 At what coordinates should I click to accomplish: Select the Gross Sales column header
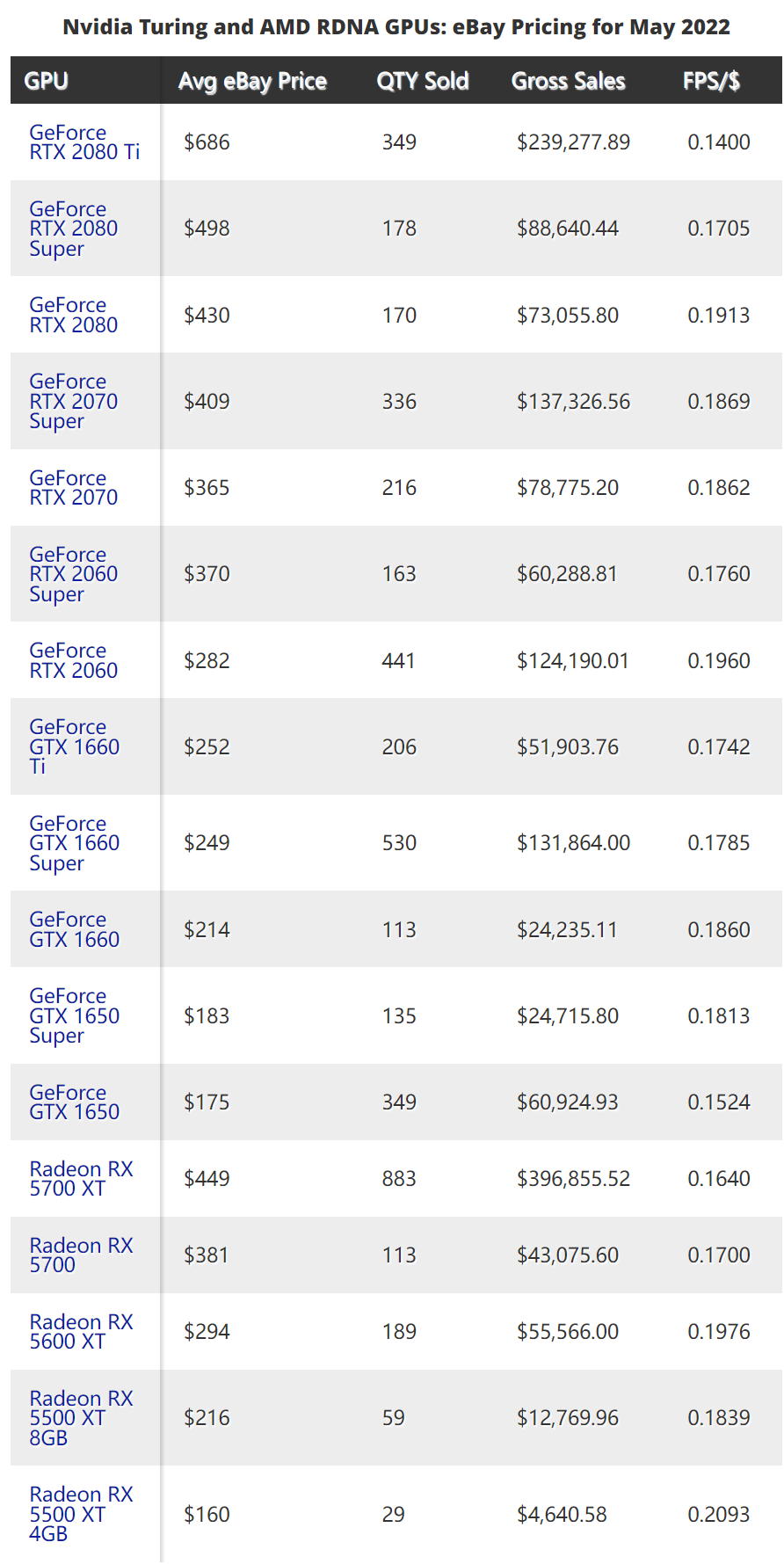pos(568,81)
